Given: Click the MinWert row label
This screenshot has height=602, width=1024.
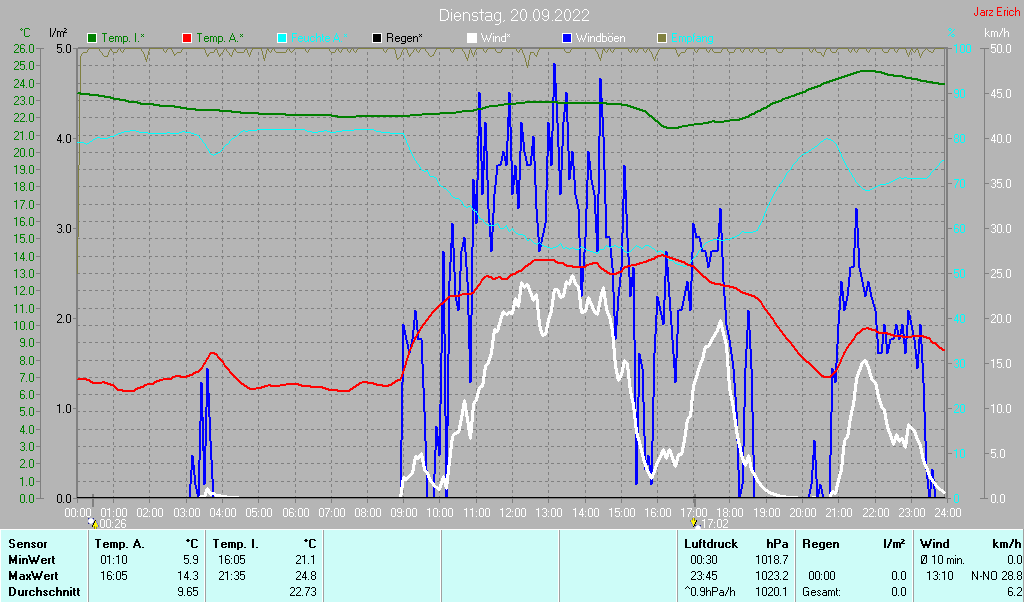Looking at the screenshot, I should pos(31,560).
